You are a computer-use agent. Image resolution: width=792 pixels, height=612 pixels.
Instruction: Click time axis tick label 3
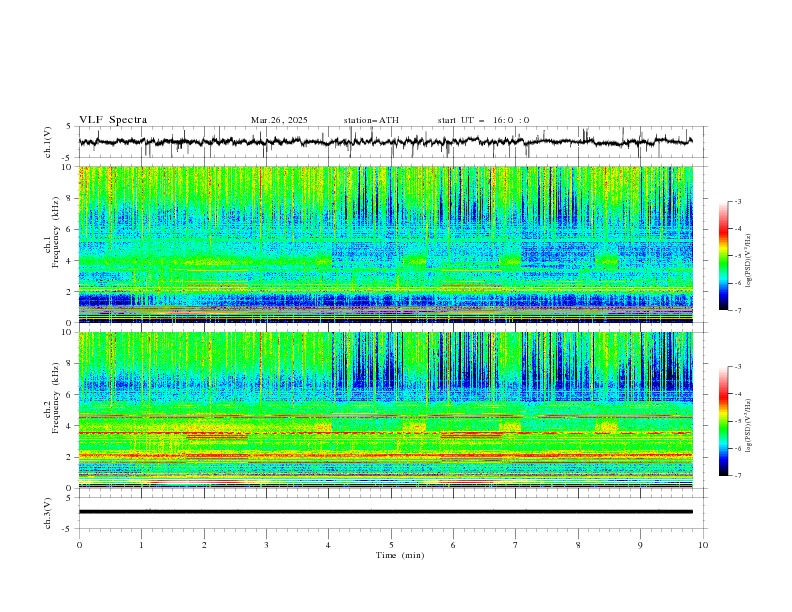[x=266, y=545]
